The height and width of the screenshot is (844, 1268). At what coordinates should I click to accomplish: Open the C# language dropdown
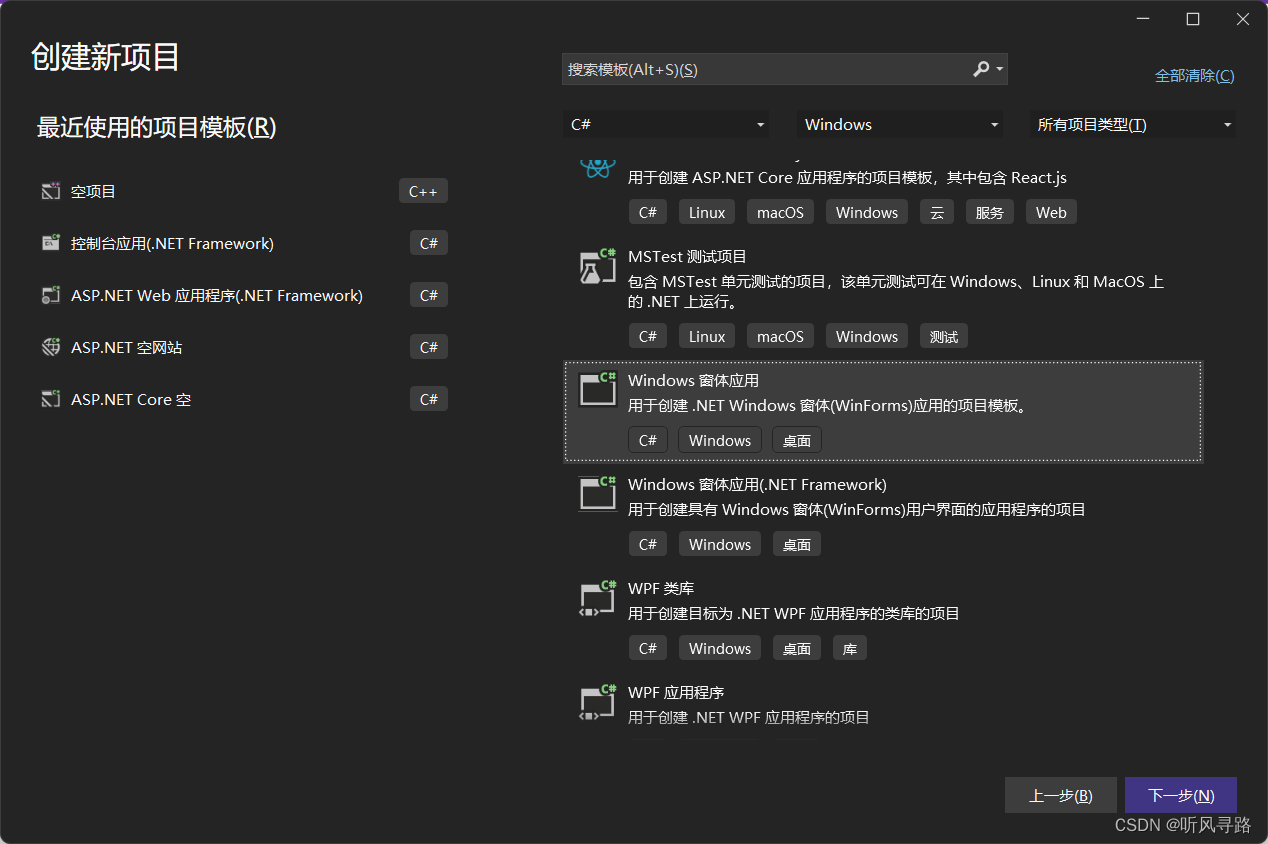click(x=666, y=124)
